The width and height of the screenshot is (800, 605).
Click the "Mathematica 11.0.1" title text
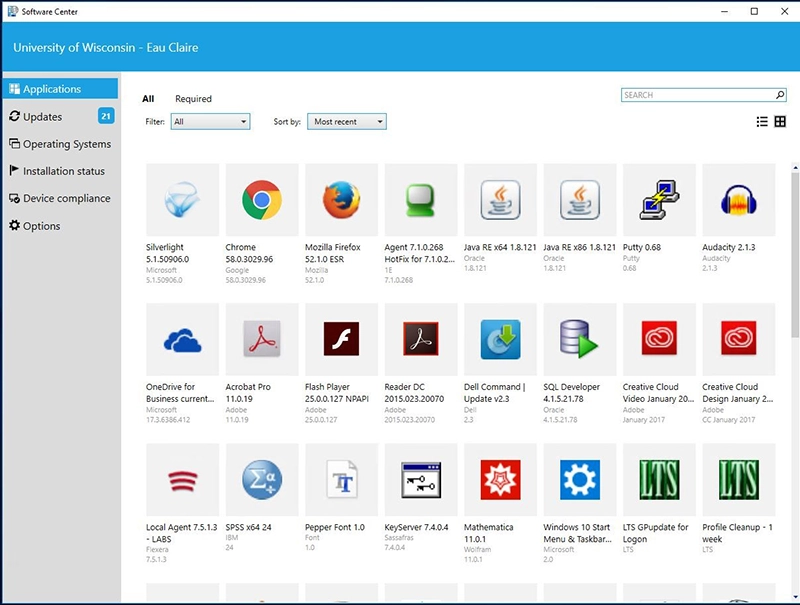click(489, 533)
